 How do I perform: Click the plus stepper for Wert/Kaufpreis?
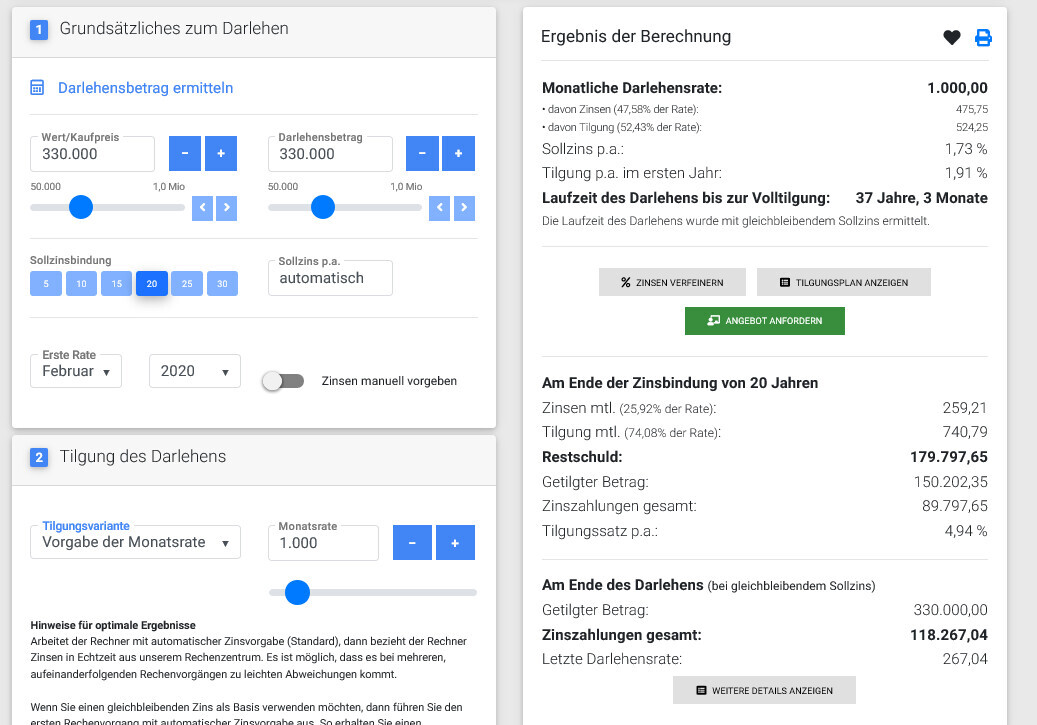click(x=220, y=153)
